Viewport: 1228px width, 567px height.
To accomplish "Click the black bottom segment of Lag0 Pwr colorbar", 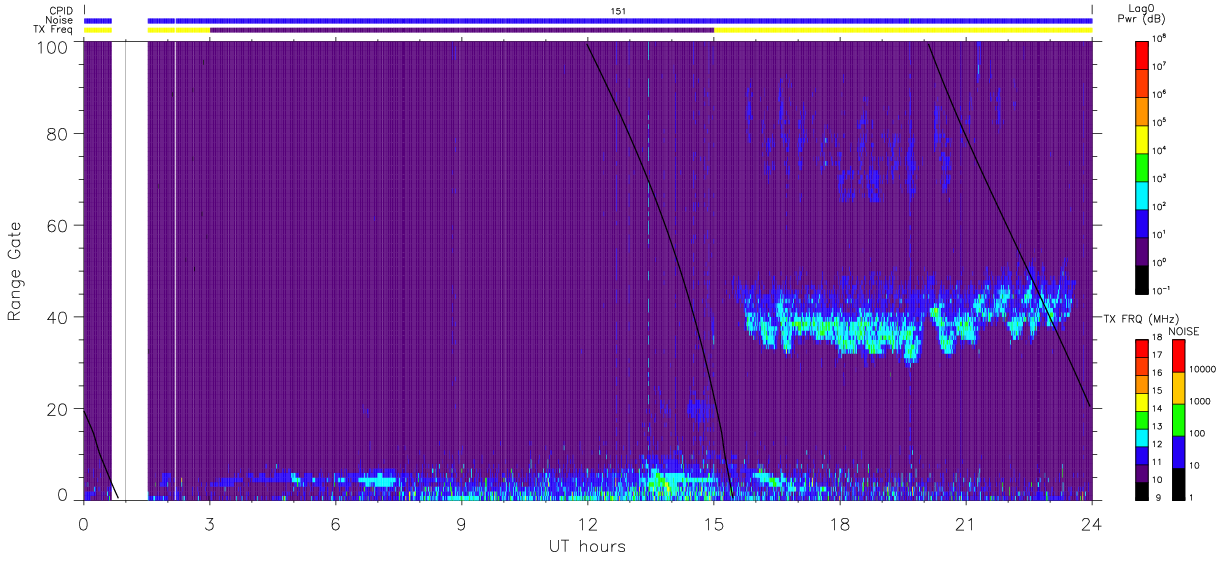I will [x=1144, y=279].
